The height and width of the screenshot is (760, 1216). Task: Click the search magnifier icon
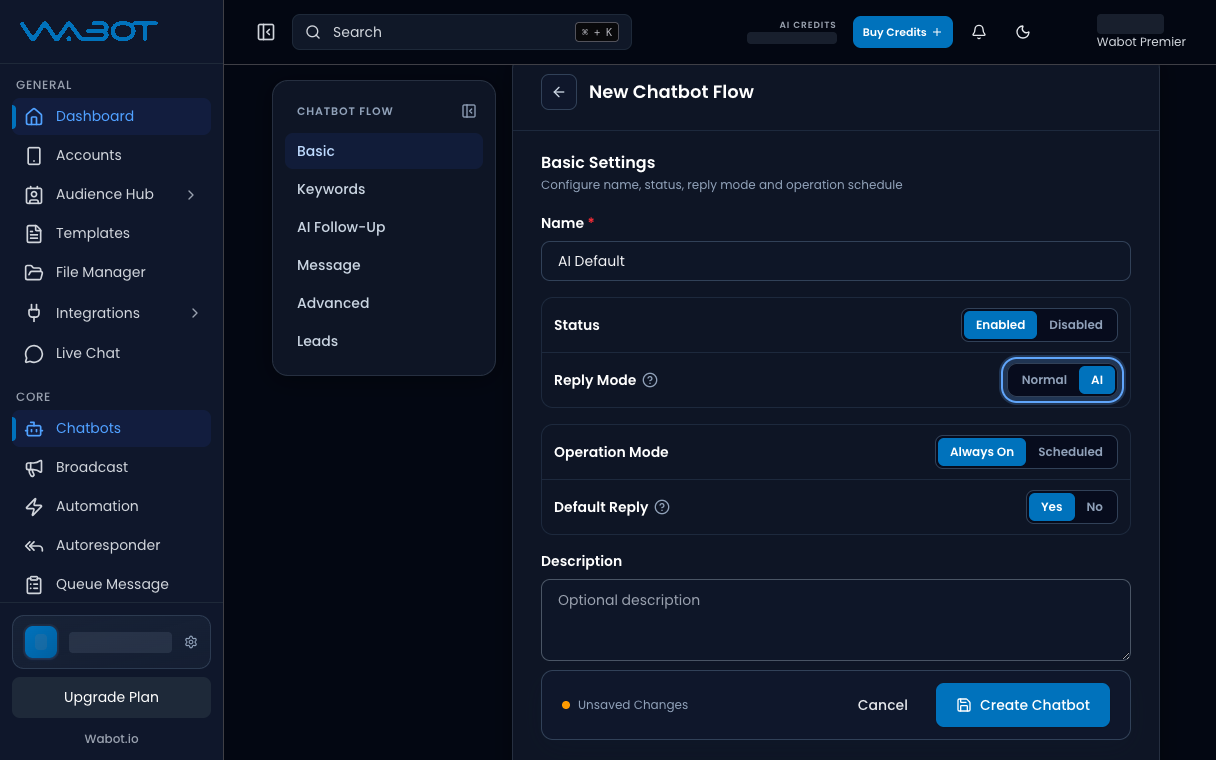(x=313, y=32)
